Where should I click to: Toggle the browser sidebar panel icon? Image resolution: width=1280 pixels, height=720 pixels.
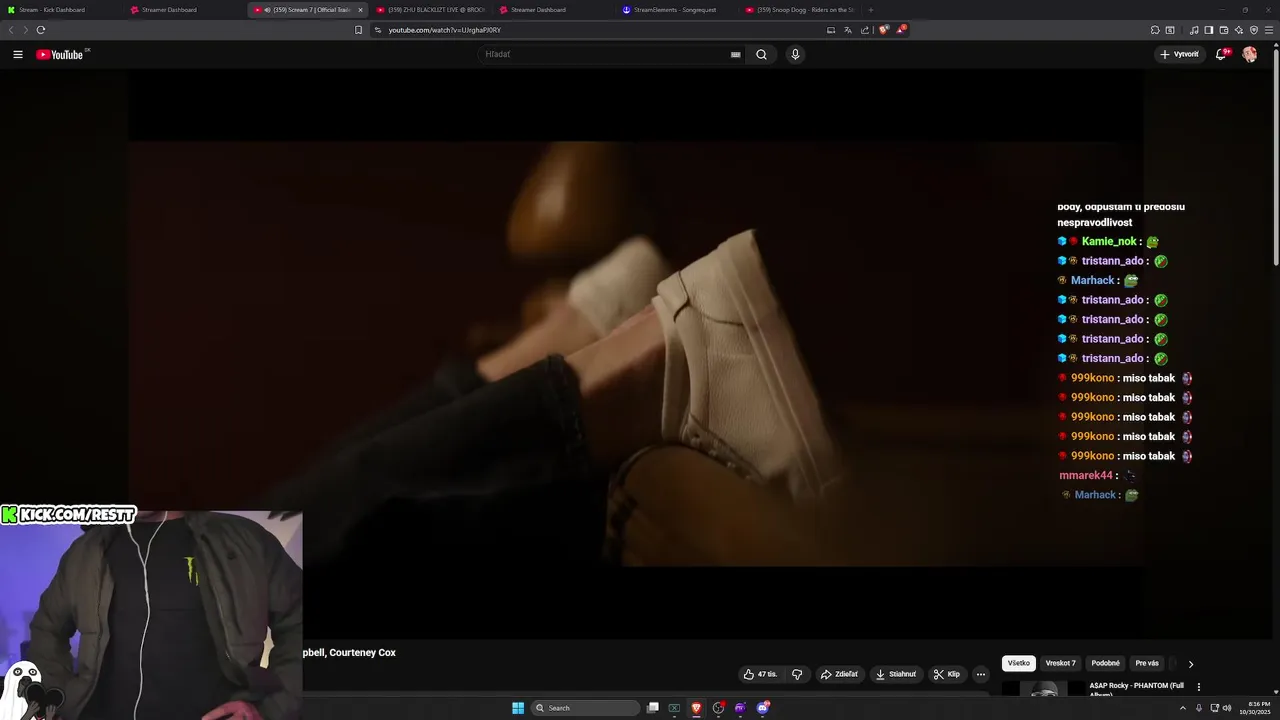(x=1209, y=30)
